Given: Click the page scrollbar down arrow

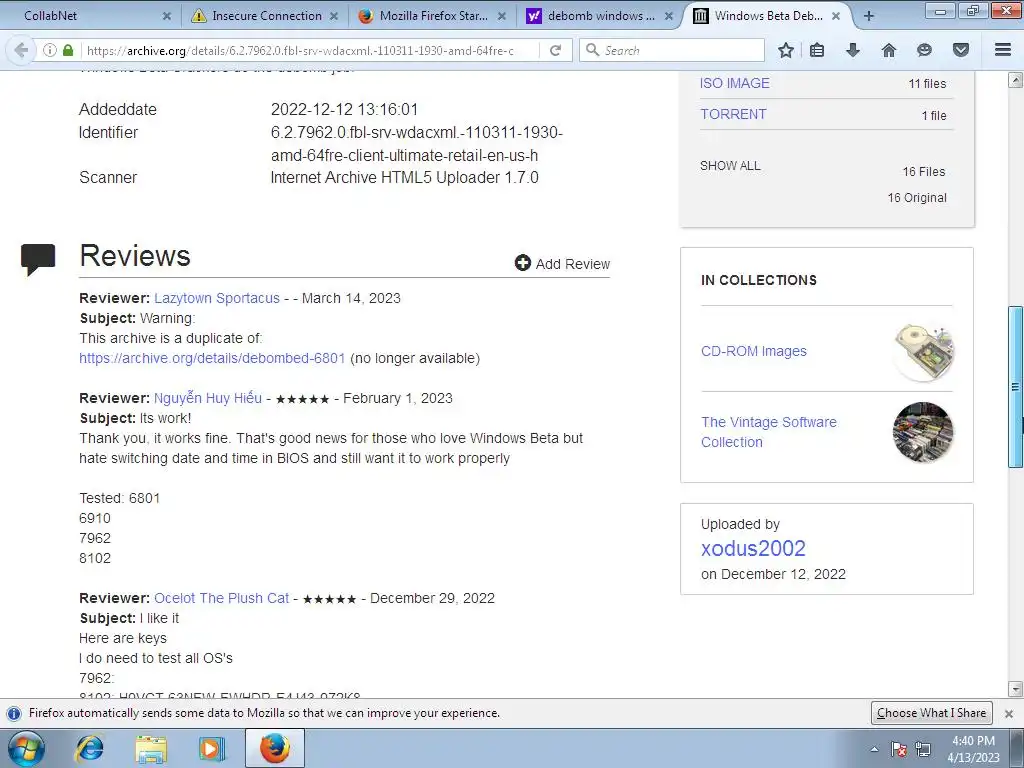Looking at the screenshot, I should tap(1015, 688).
